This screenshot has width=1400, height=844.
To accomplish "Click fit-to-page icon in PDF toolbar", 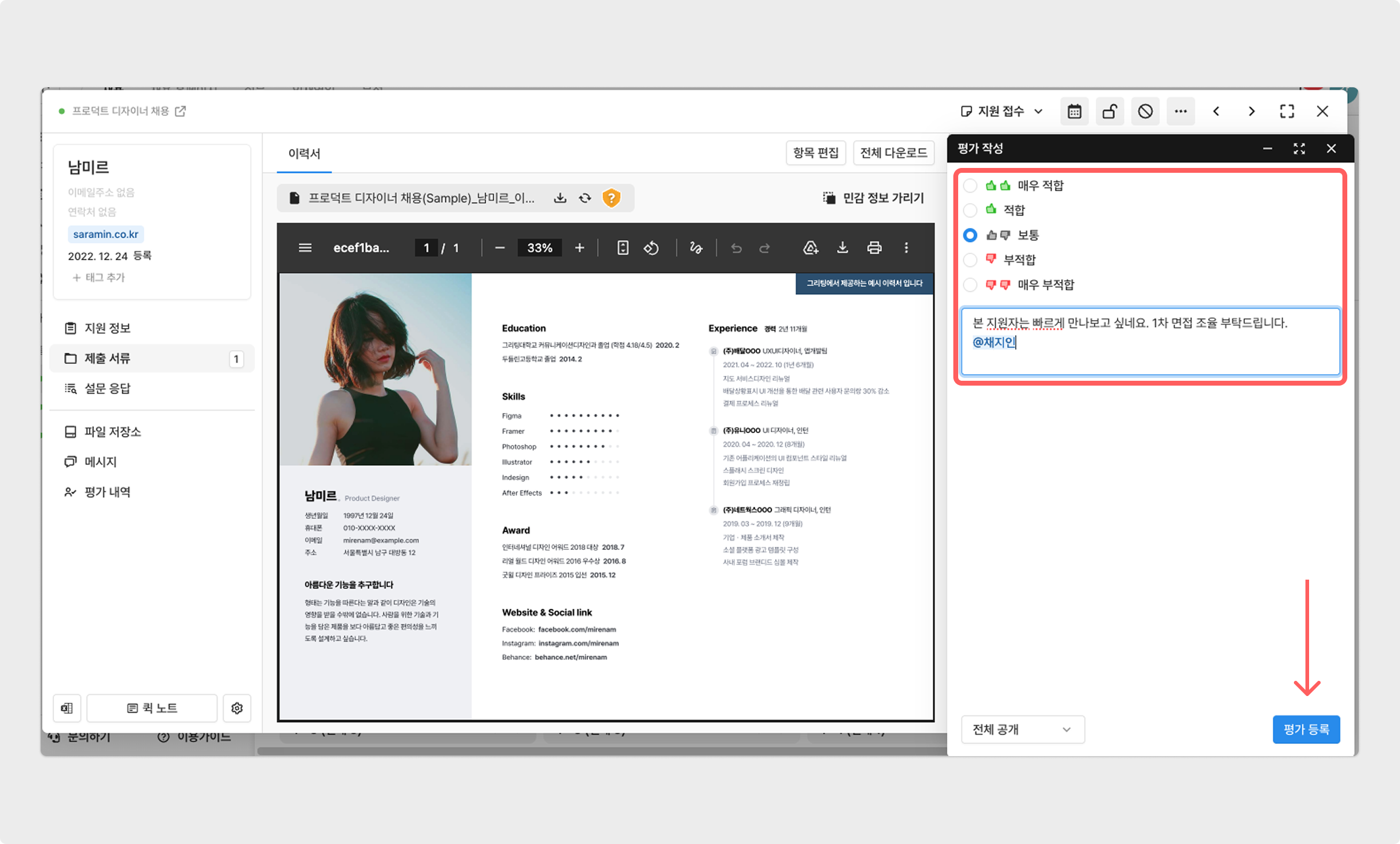I will point(622,248).
